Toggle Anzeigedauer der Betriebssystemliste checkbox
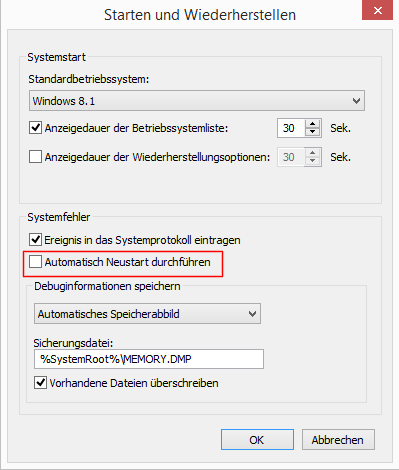 pos(35,128)
